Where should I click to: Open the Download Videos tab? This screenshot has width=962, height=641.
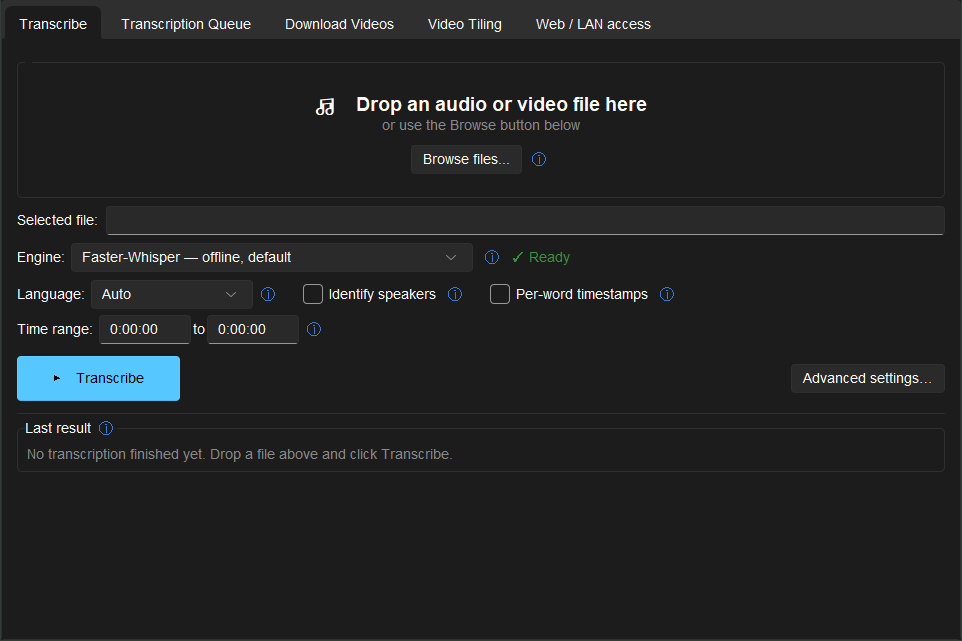tap(339, 24)
